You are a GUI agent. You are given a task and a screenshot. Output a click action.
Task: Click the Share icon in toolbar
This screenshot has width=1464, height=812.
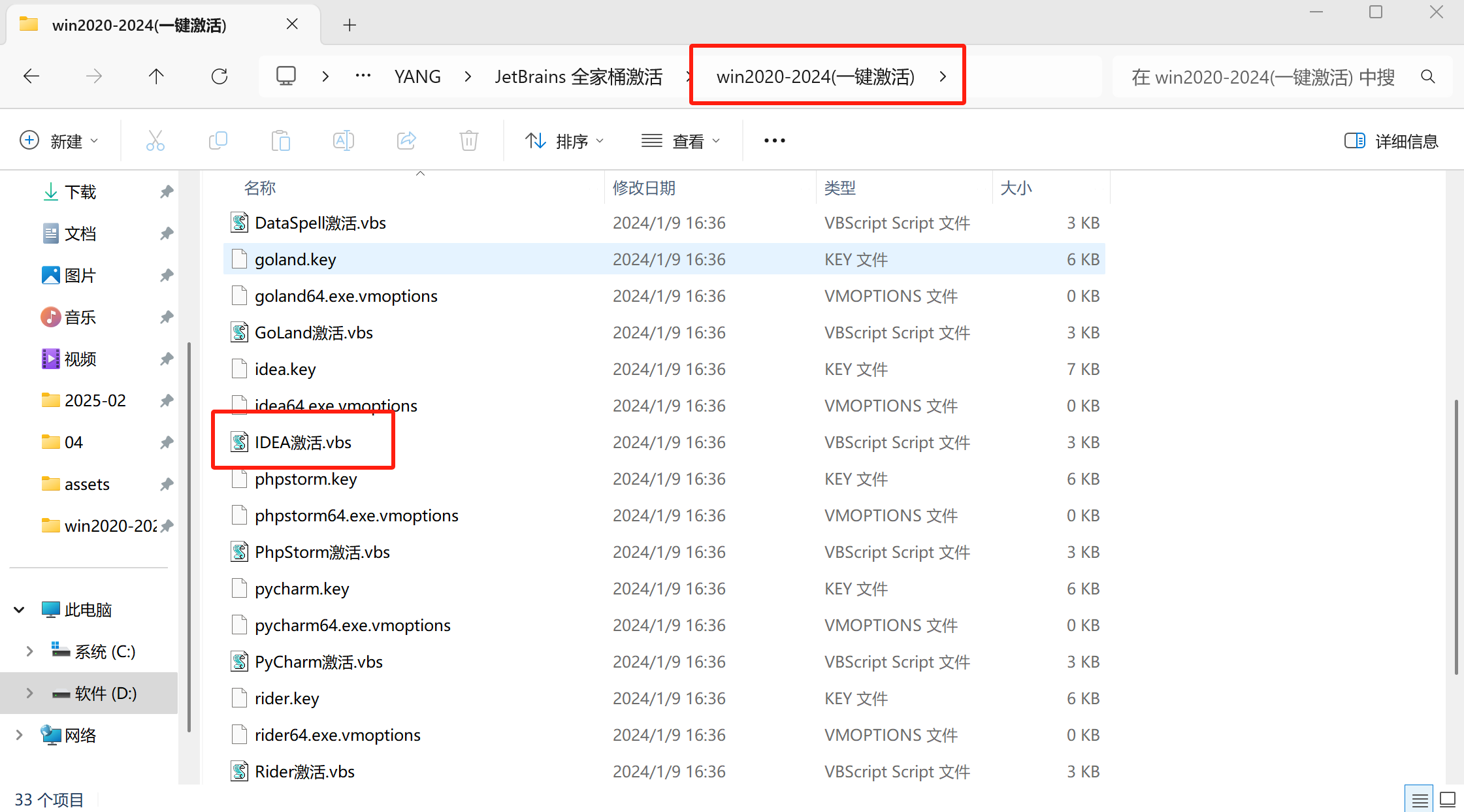point(406,140)
